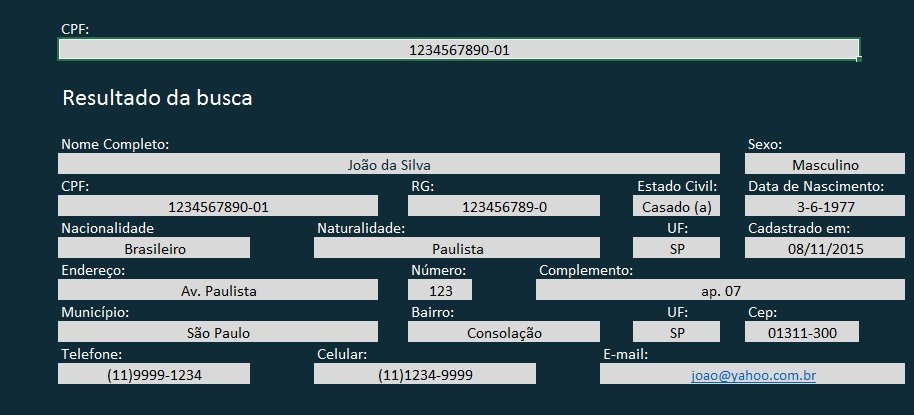Select the Complemento field ap. 07

pyautogui.click(x=720, y=290)
